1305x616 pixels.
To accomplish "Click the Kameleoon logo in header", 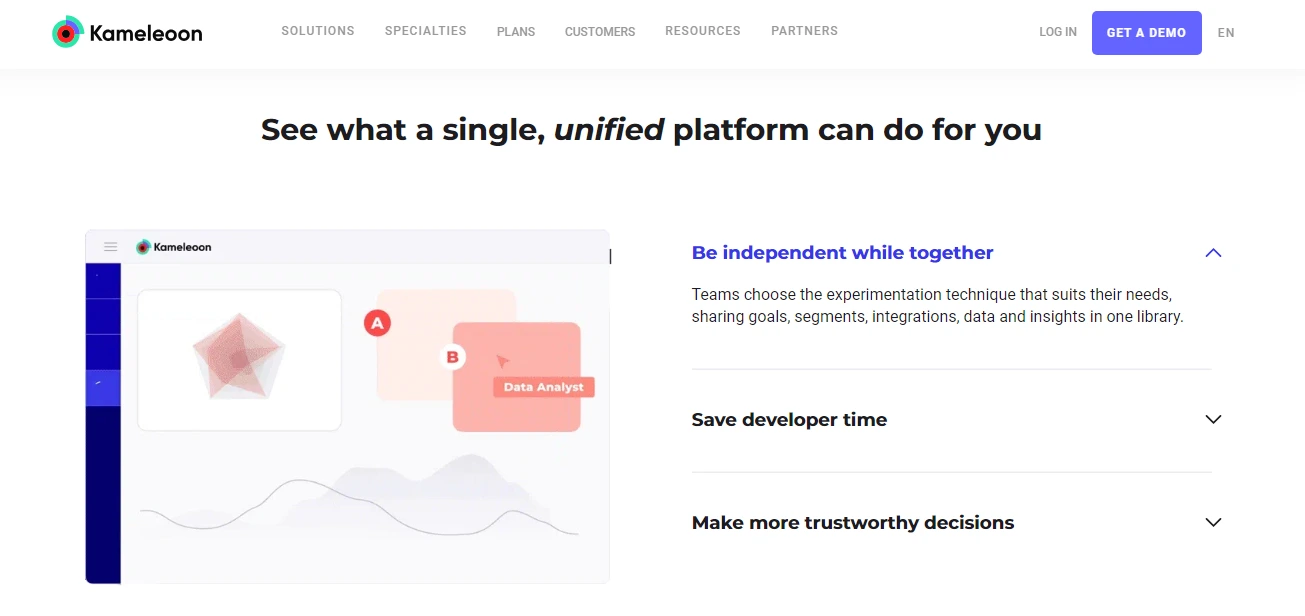I will click(x=127, y=33).
